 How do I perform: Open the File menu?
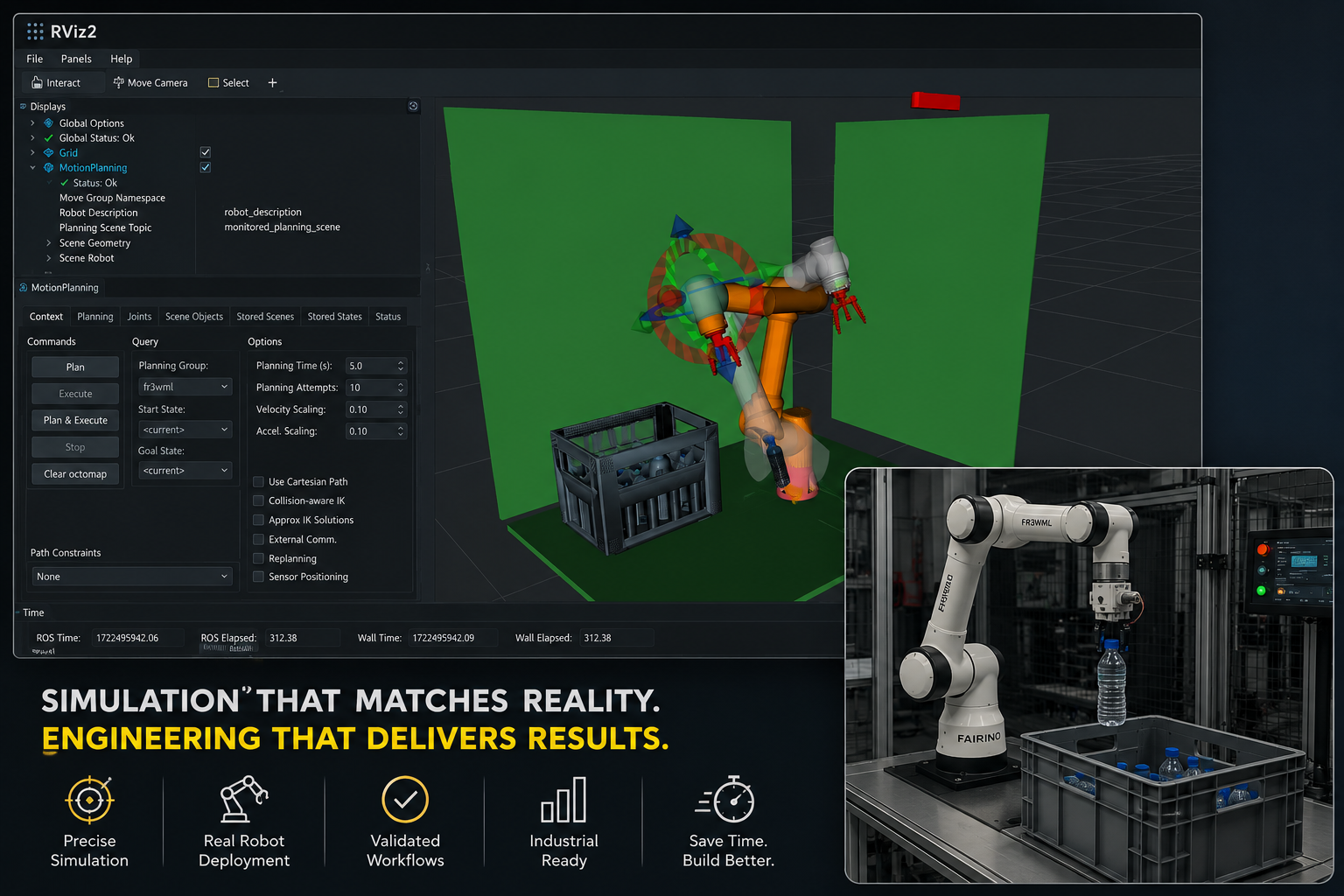(35, 59)
